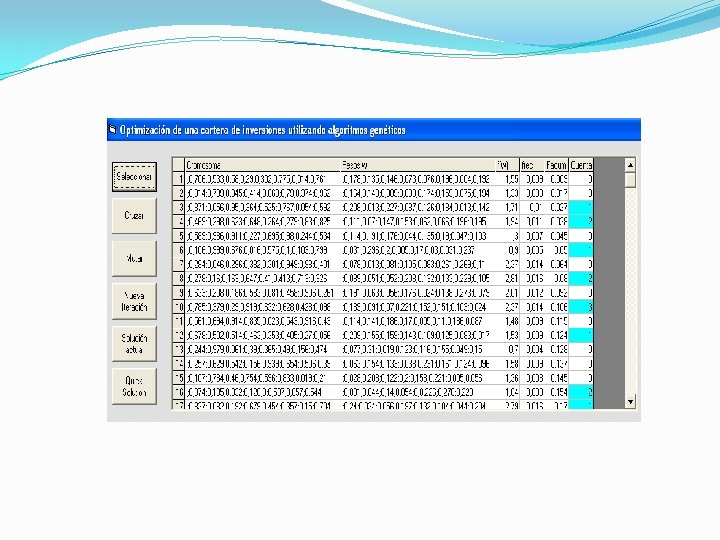Click the chromosome cell in row 9

tap(262, 293)
